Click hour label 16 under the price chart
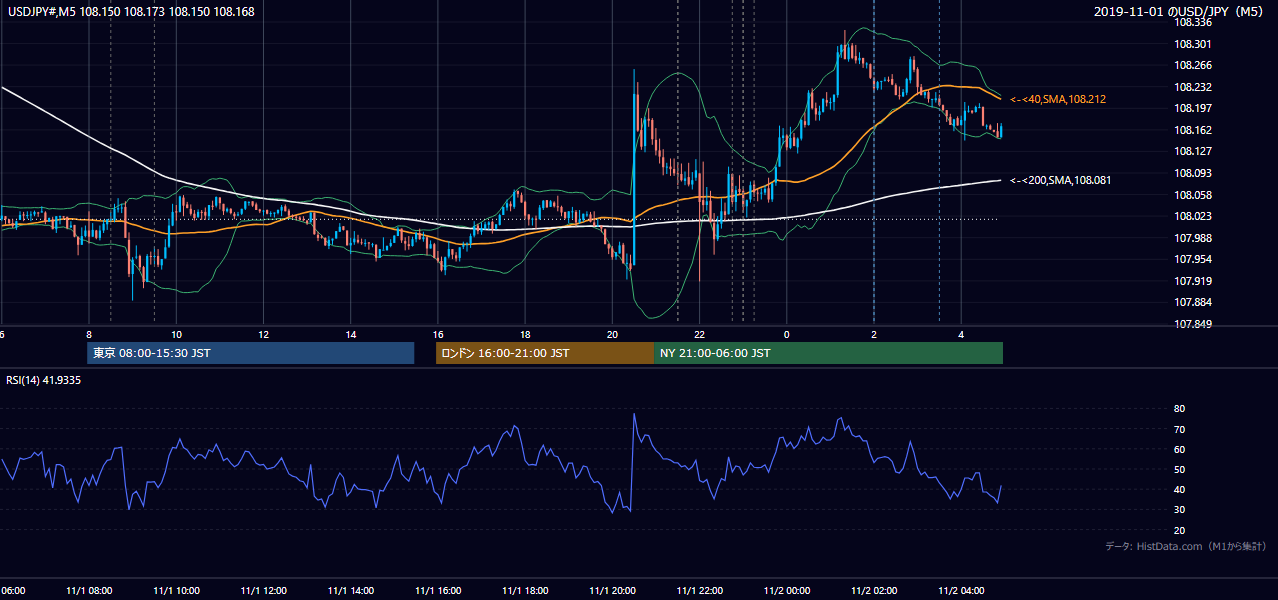This screenshot has height=600, width=1278. tap(437, 334)
